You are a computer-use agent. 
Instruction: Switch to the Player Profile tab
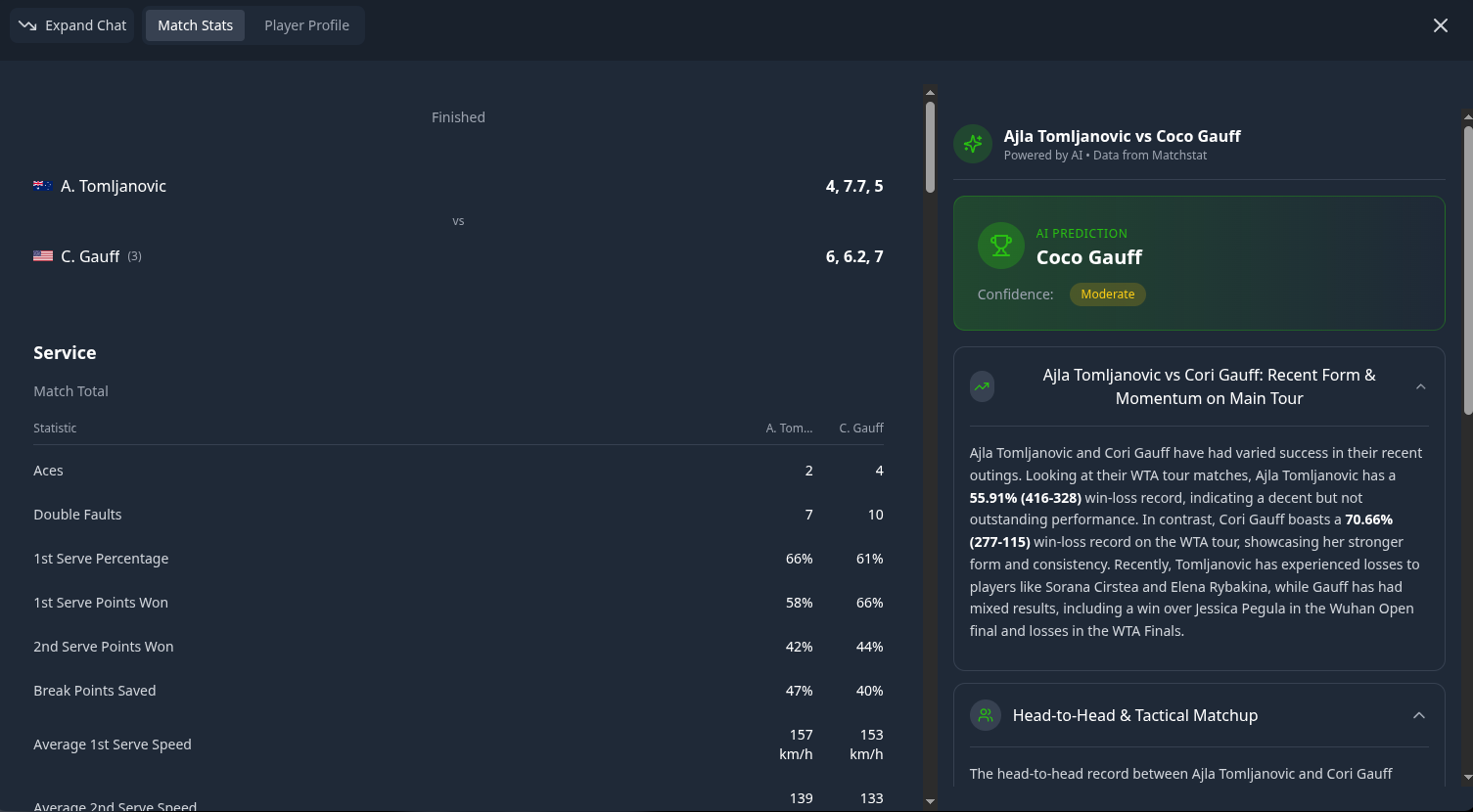pos(306,25)
